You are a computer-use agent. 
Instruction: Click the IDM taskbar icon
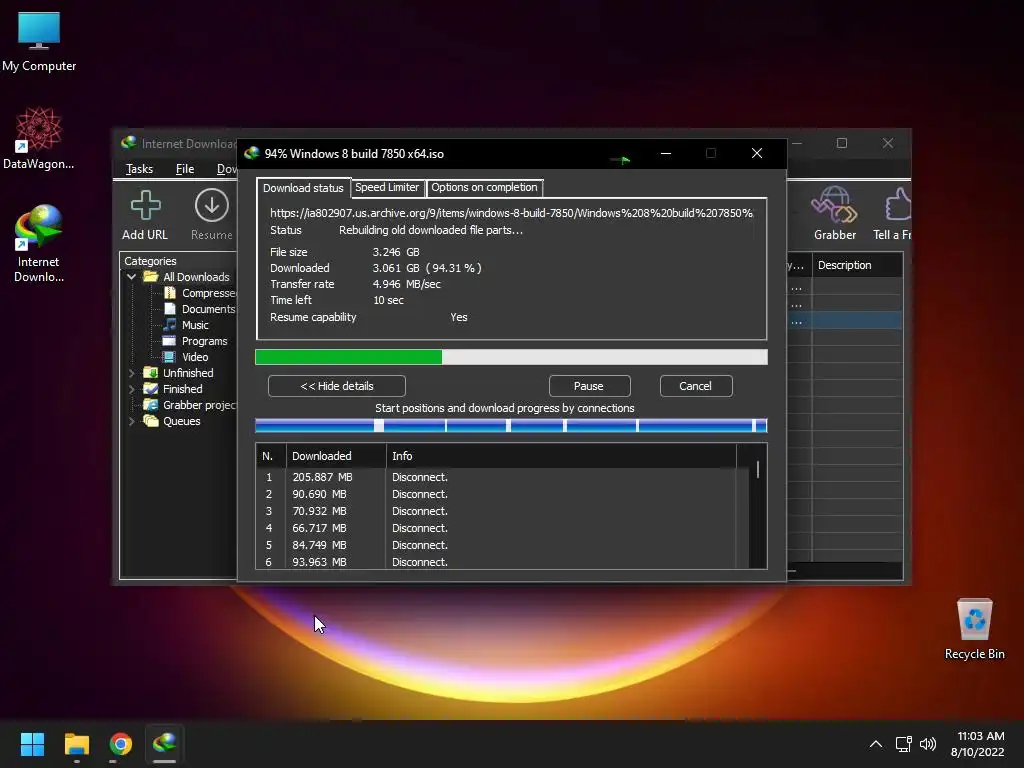pos(165,744)
